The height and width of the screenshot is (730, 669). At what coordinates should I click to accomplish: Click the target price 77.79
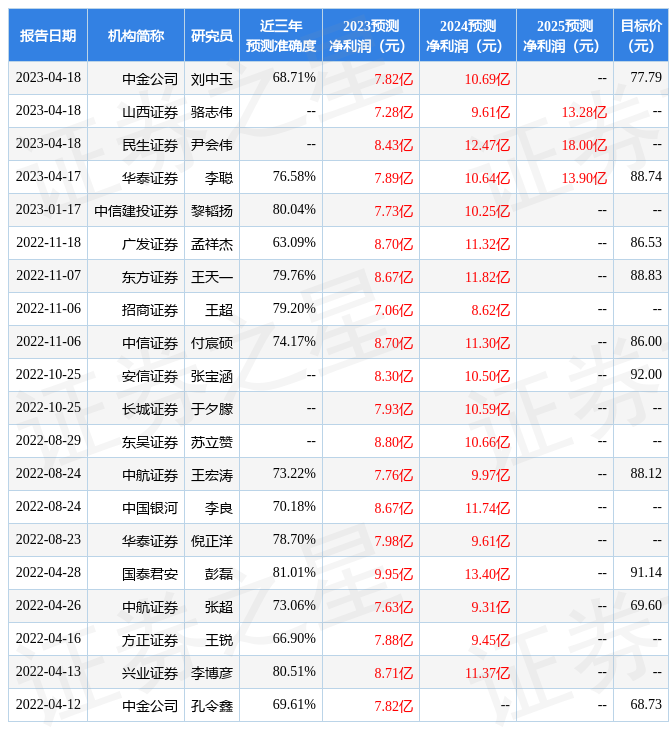pyautogui.click(x=646, y=77)
